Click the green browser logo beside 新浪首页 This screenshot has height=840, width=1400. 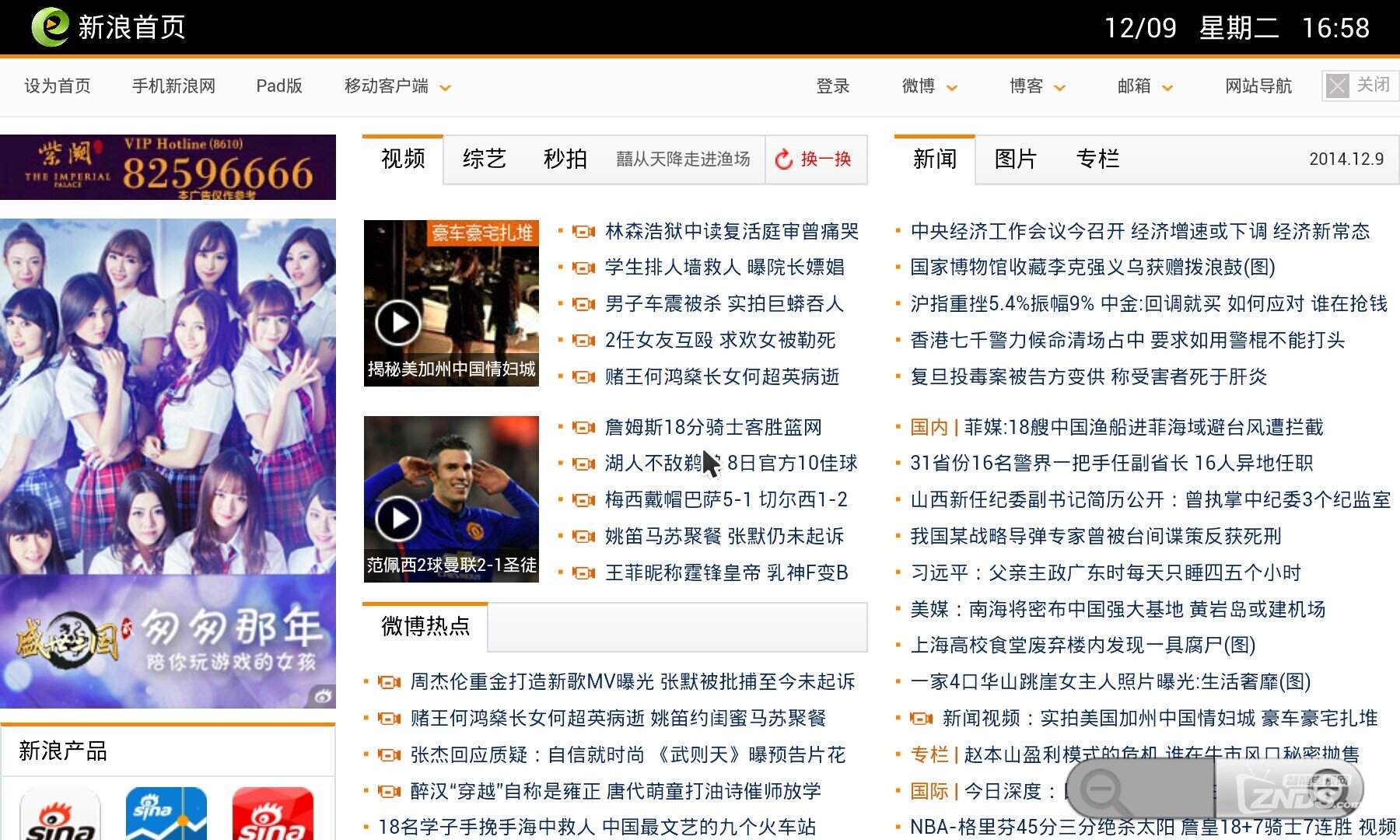pos(51,26)
